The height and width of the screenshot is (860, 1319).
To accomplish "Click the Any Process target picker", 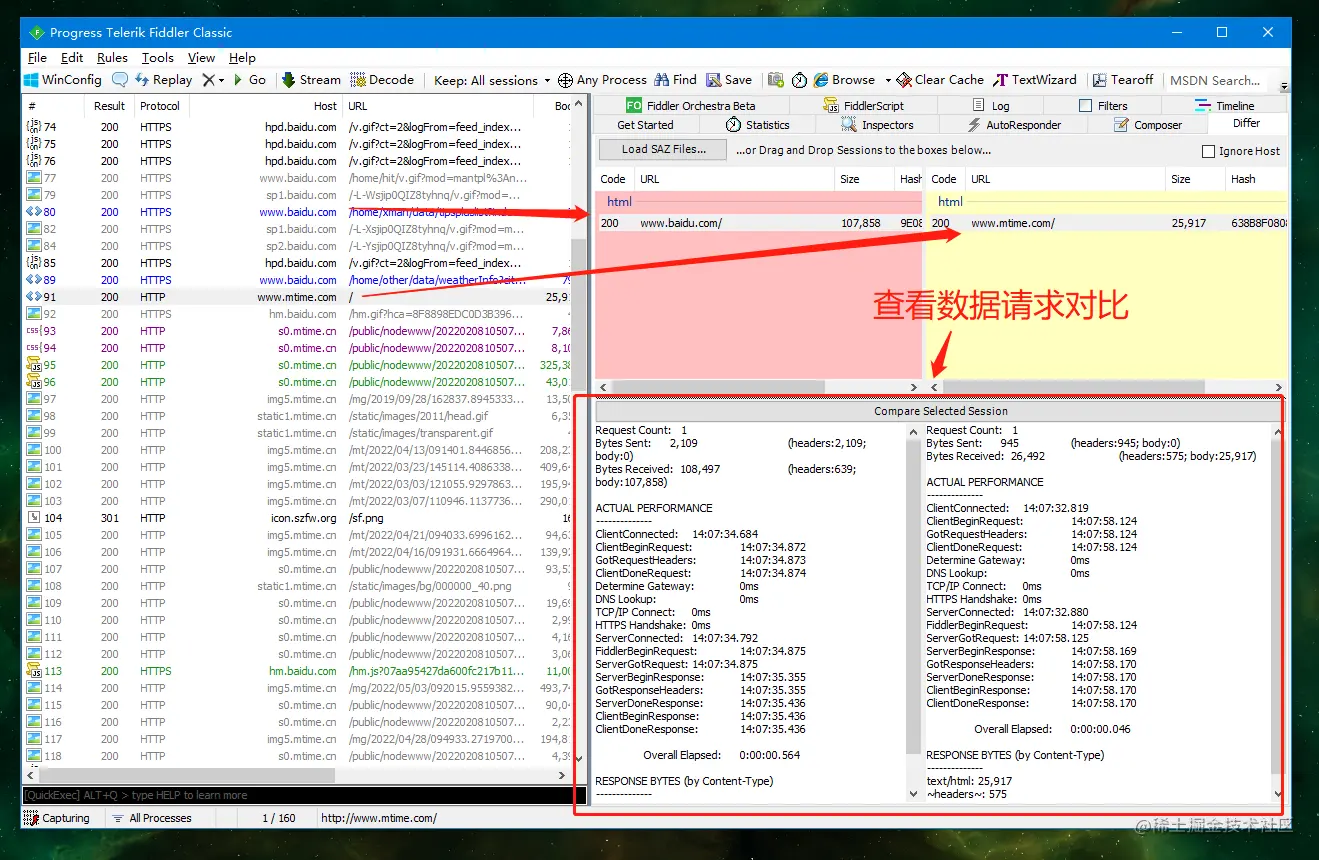I will [602, 80].
